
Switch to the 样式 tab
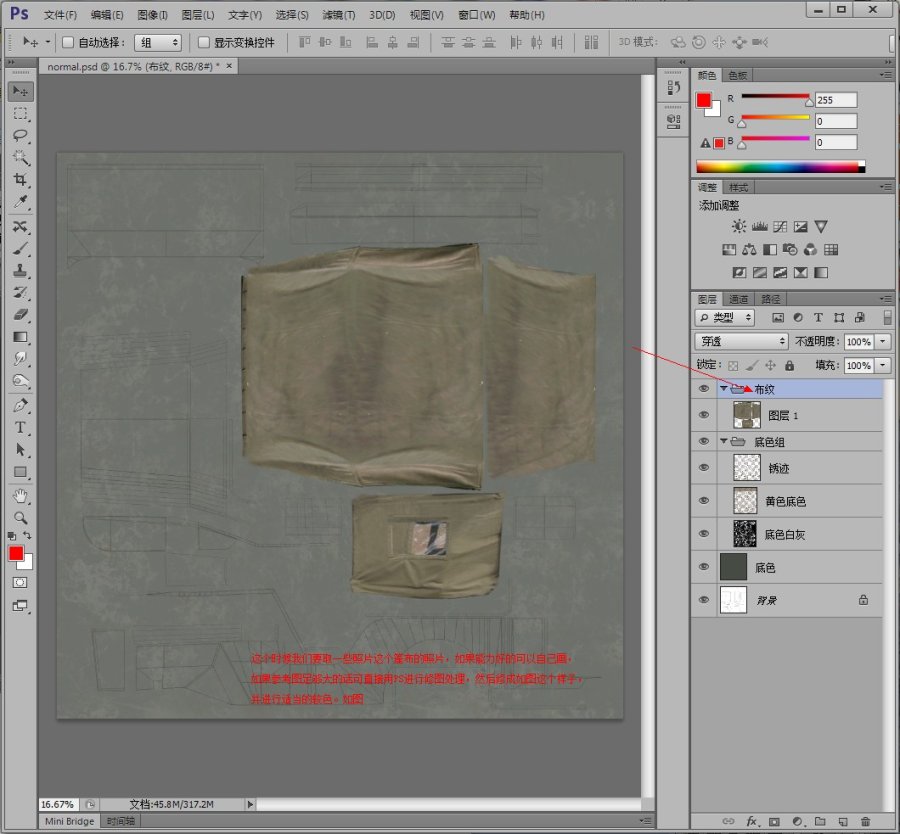click(x=738, y=188)
